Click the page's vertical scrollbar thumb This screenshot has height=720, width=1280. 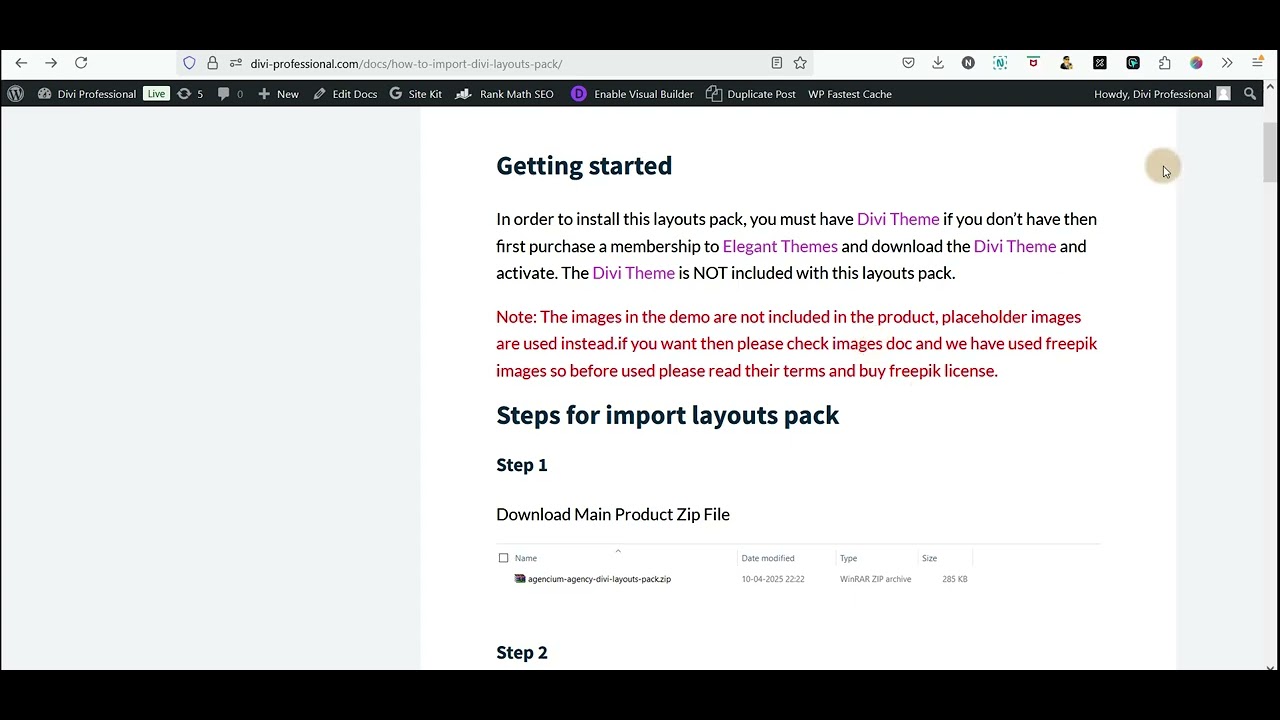click(1270, 152)
